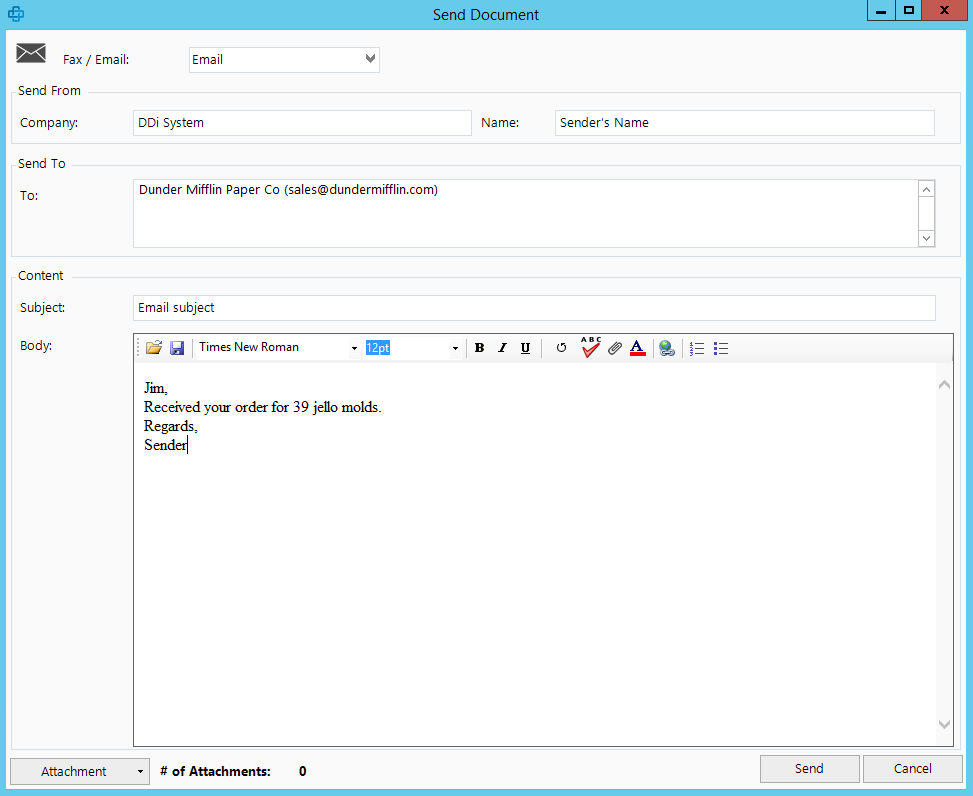
Task: Cancel the Send Document dialog
Action: 911,768
